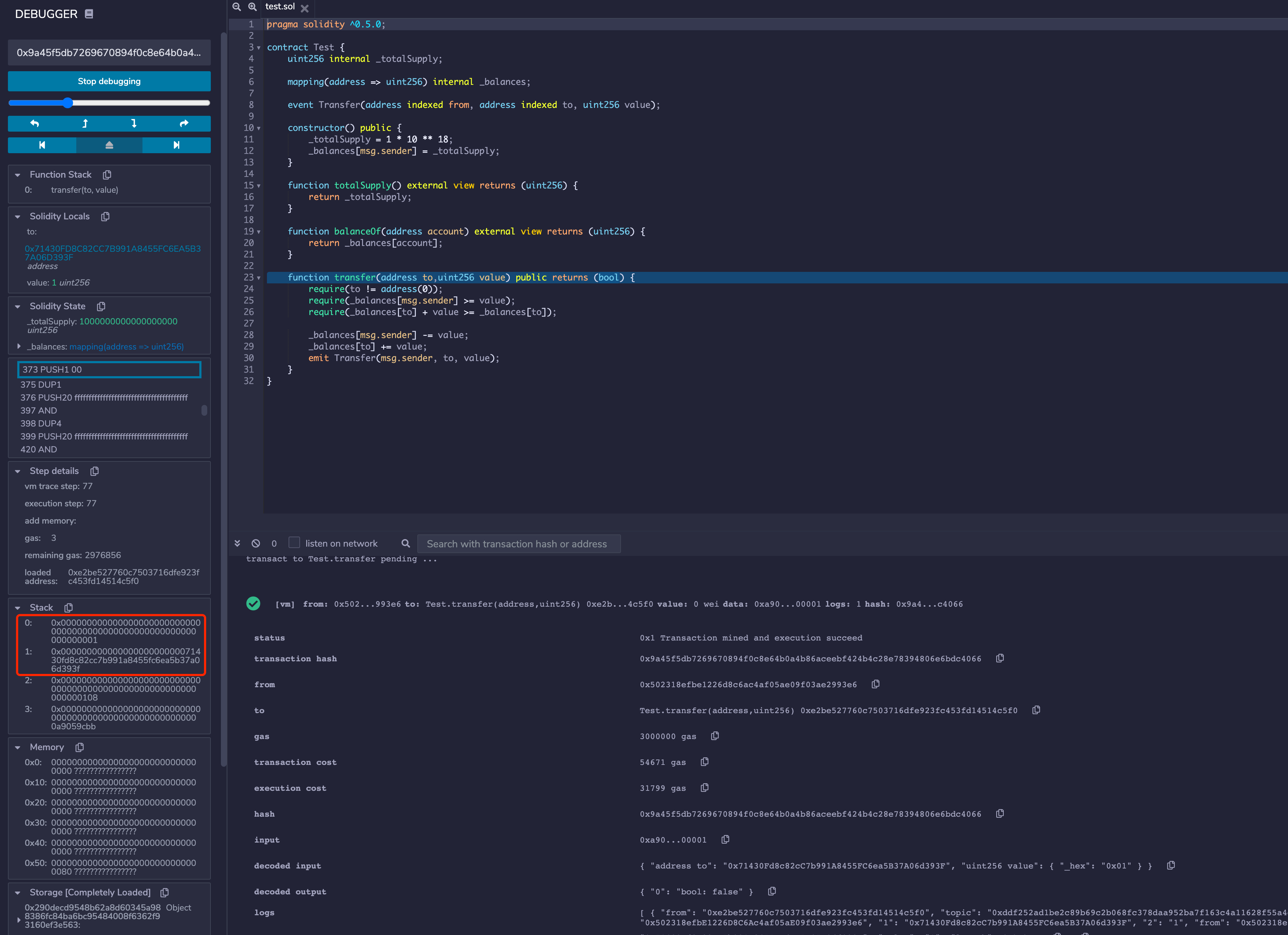Click the step over back arrow button
This screenshot has width=1288, height=935.
click(x=35, y=123)
